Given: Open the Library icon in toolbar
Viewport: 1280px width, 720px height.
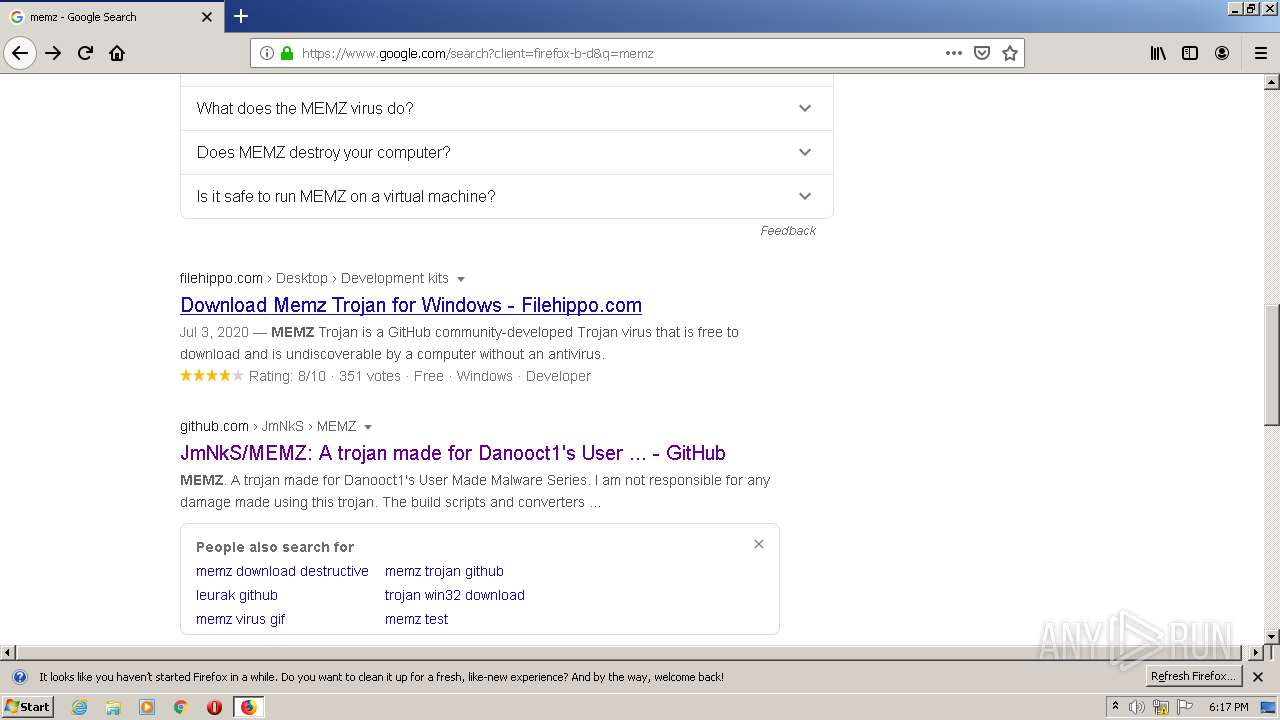Looking at the screenshot, I should 1158,53.
